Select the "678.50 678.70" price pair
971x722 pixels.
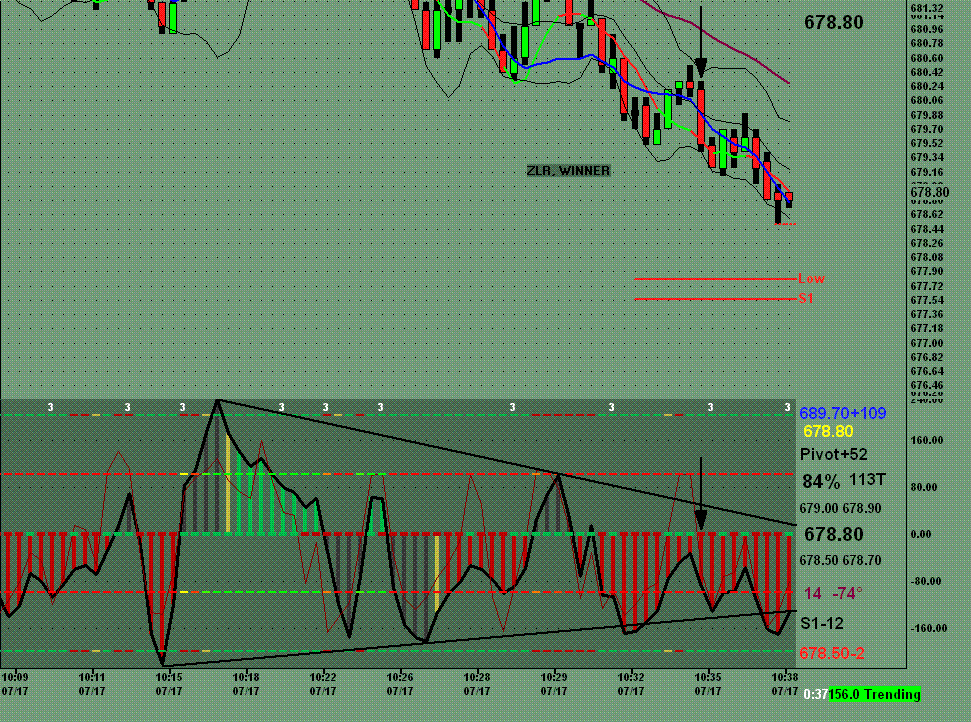[x=840, y=560]
